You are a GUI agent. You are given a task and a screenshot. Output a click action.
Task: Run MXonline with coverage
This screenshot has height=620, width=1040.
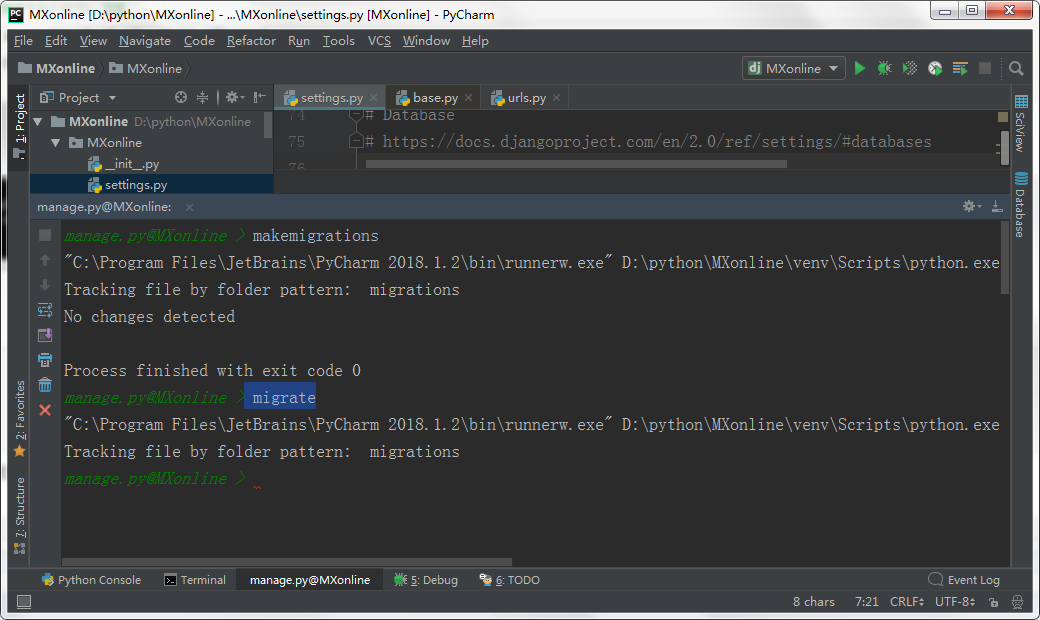tap(909, 68)
